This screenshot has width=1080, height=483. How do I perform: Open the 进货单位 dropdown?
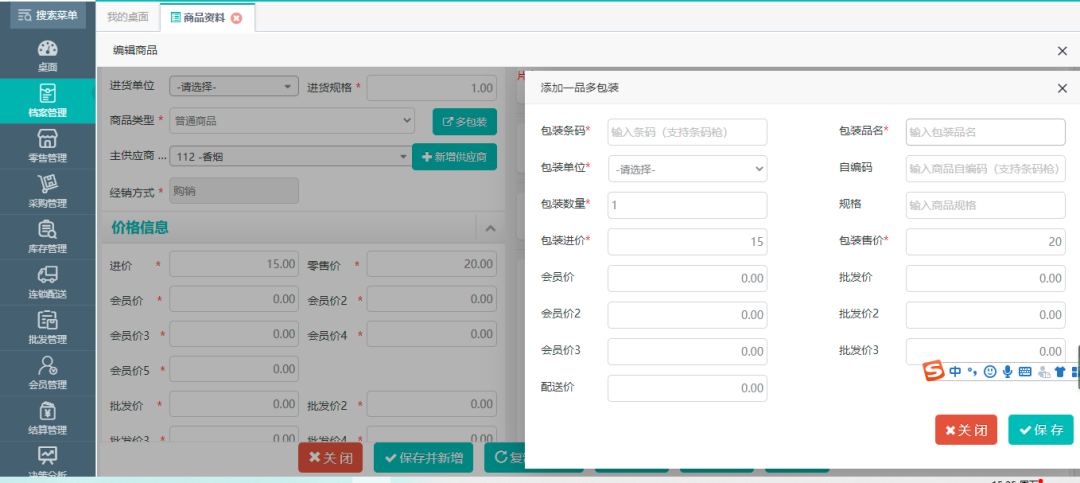pyautogui.click(x=234, y=87)
